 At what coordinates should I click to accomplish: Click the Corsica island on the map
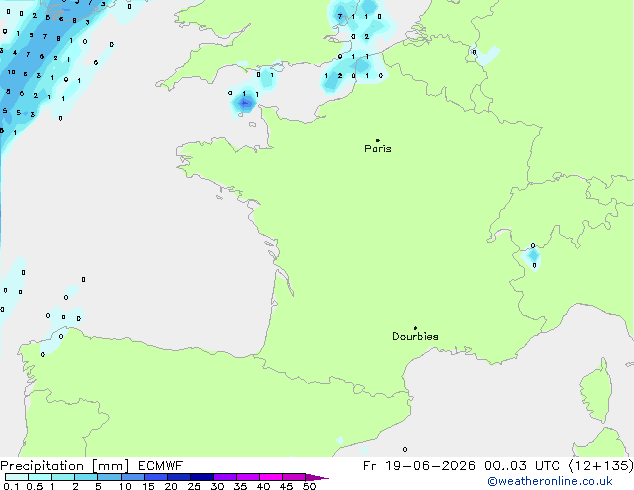[596, 391]
